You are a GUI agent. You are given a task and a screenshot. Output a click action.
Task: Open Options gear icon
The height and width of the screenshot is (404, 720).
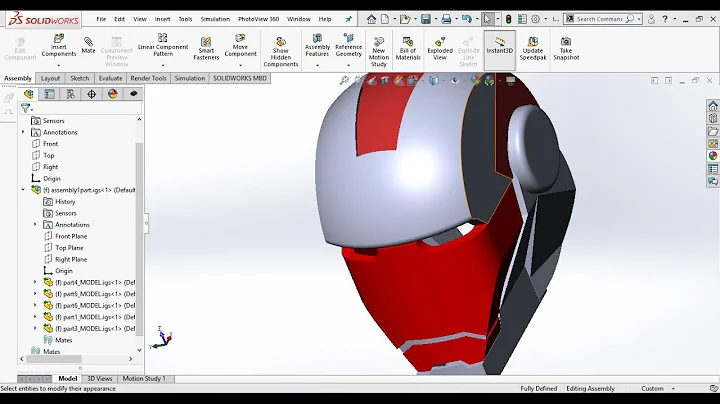535,19
